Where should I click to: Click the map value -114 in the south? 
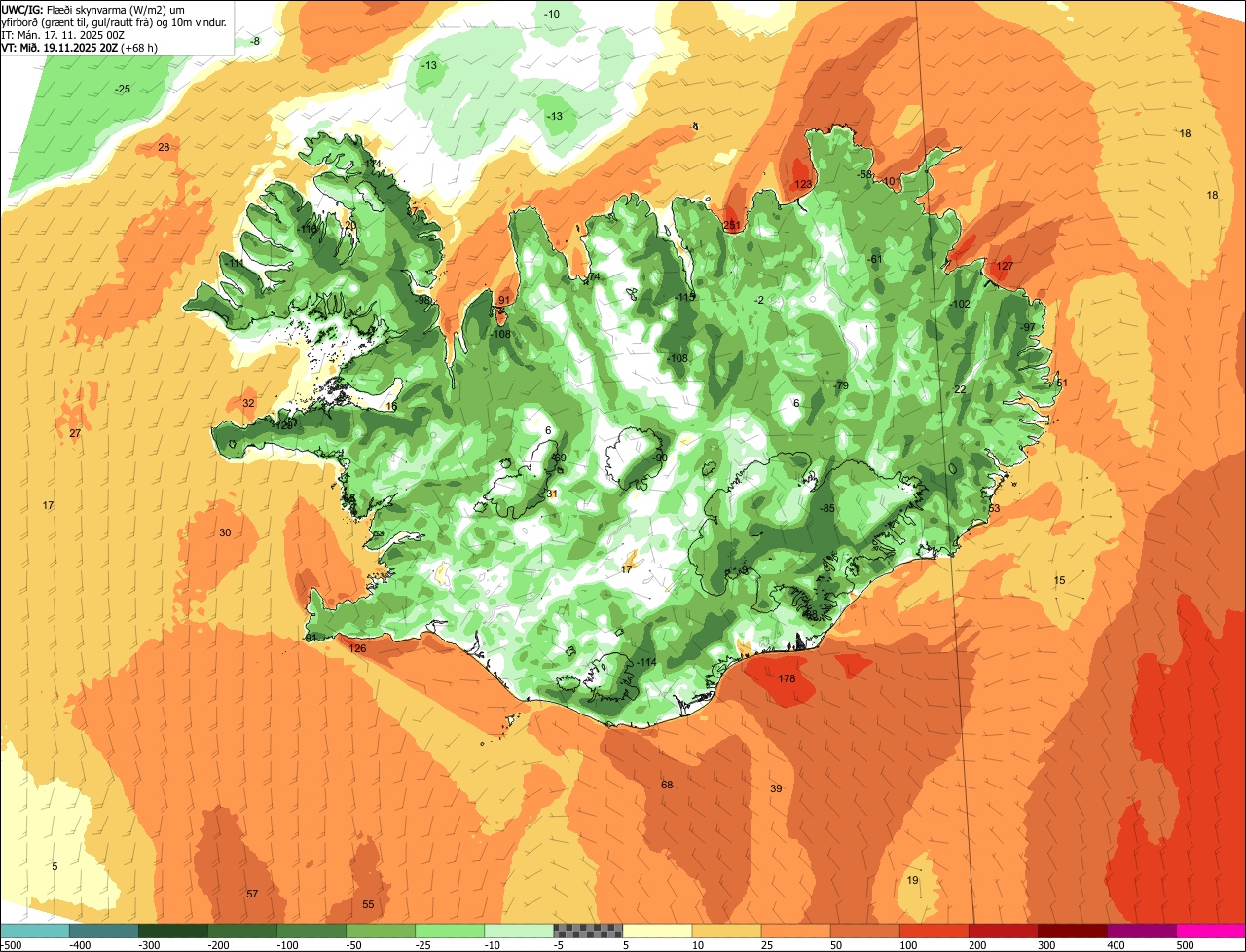click(x=647, y=662)
